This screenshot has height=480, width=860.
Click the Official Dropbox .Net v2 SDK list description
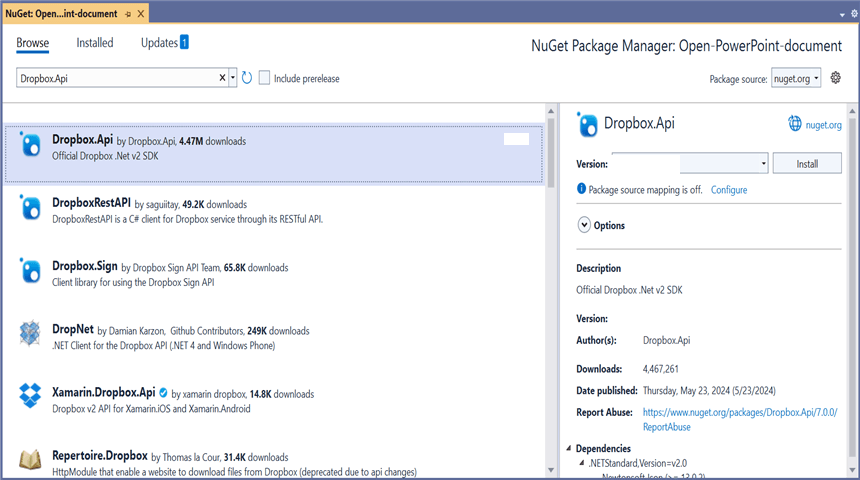click(x=105, y=156)
